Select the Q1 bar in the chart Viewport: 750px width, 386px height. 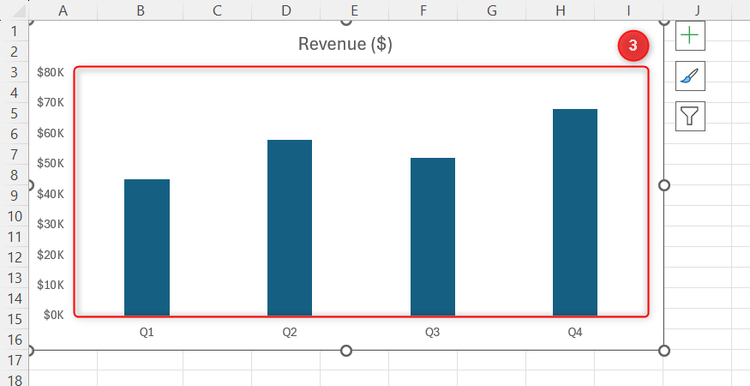(147, 247)
